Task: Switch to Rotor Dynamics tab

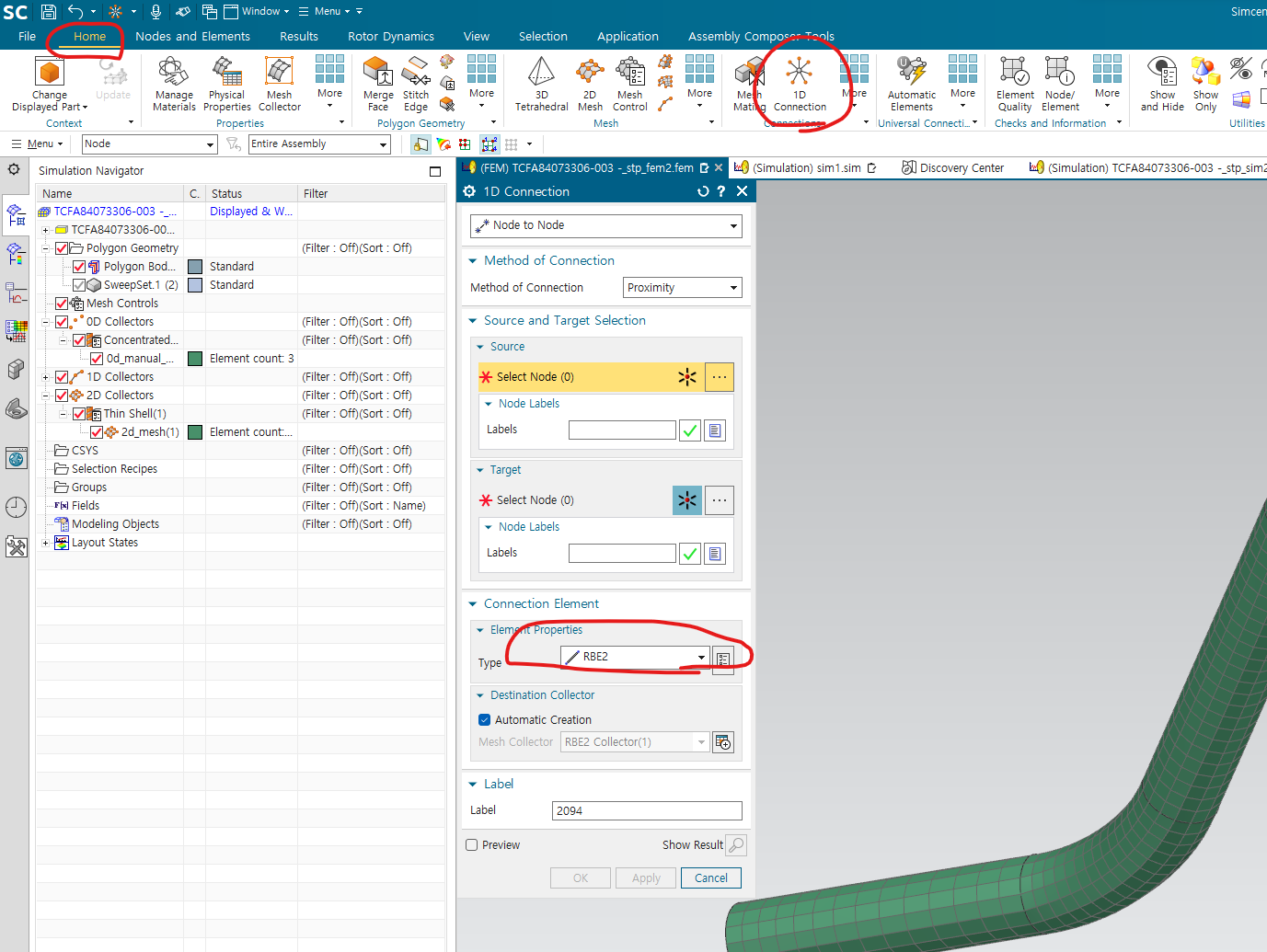Action: (391, 37)
